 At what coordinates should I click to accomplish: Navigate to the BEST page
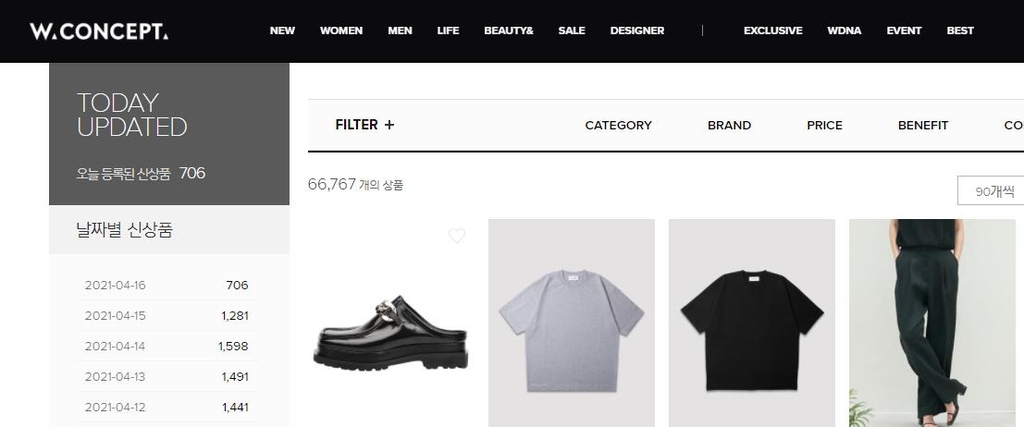(960, 31)
